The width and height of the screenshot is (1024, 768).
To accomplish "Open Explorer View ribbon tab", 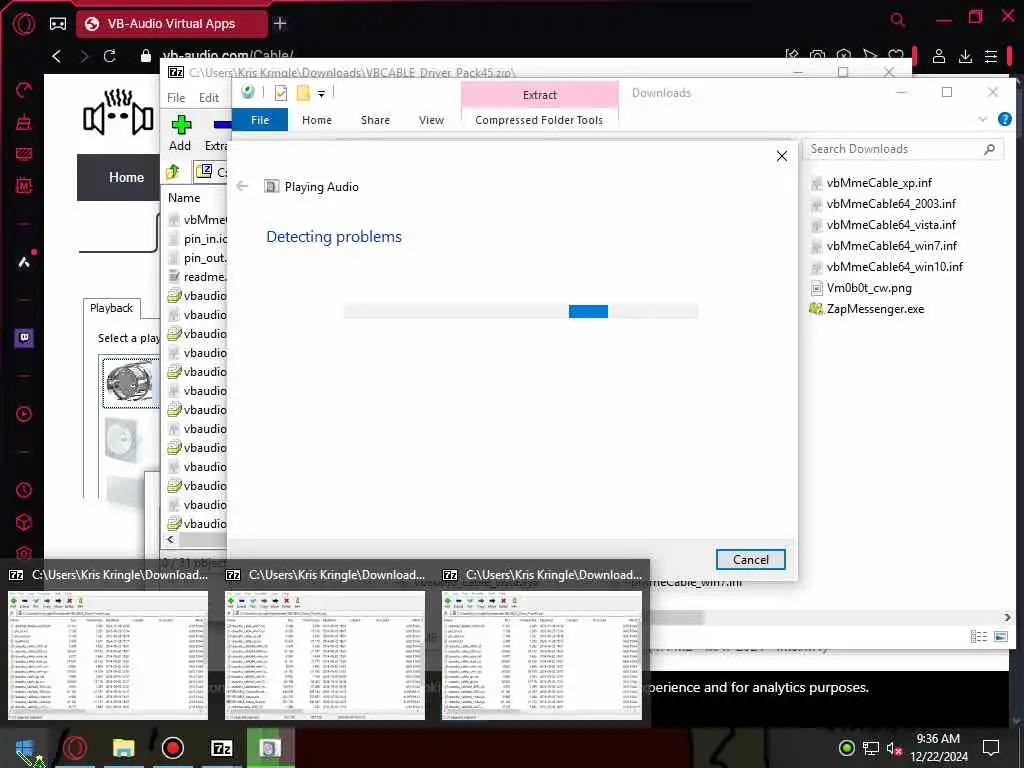I will [432, 120].
